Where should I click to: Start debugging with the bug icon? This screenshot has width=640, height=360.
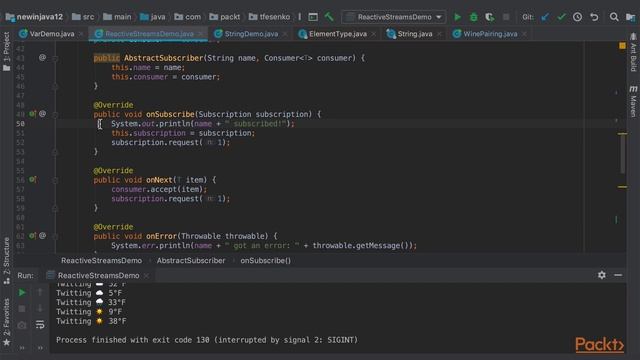click(473, 17)
